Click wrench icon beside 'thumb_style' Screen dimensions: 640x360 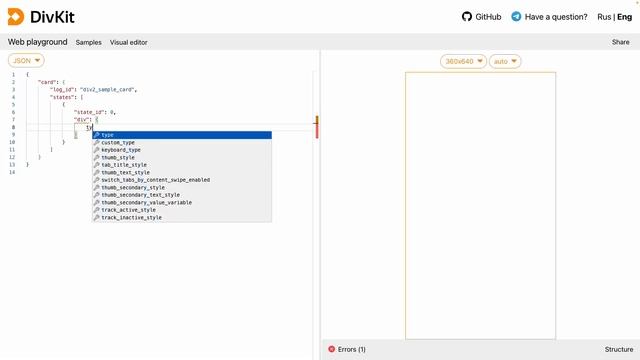(x=97, y=158)
